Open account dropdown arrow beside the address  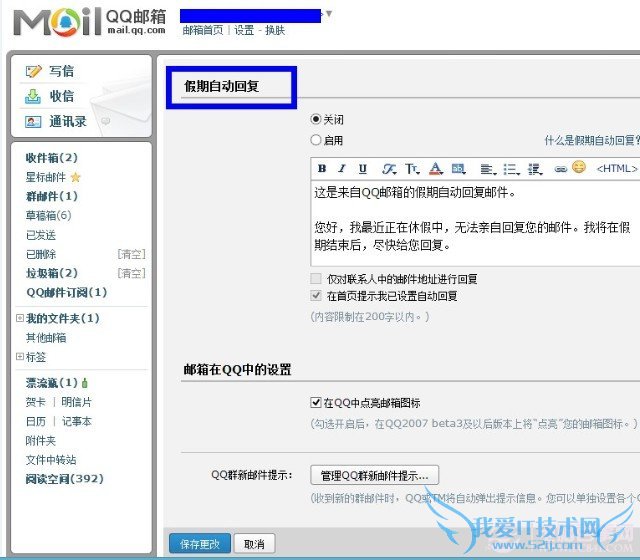coord(329,14)
